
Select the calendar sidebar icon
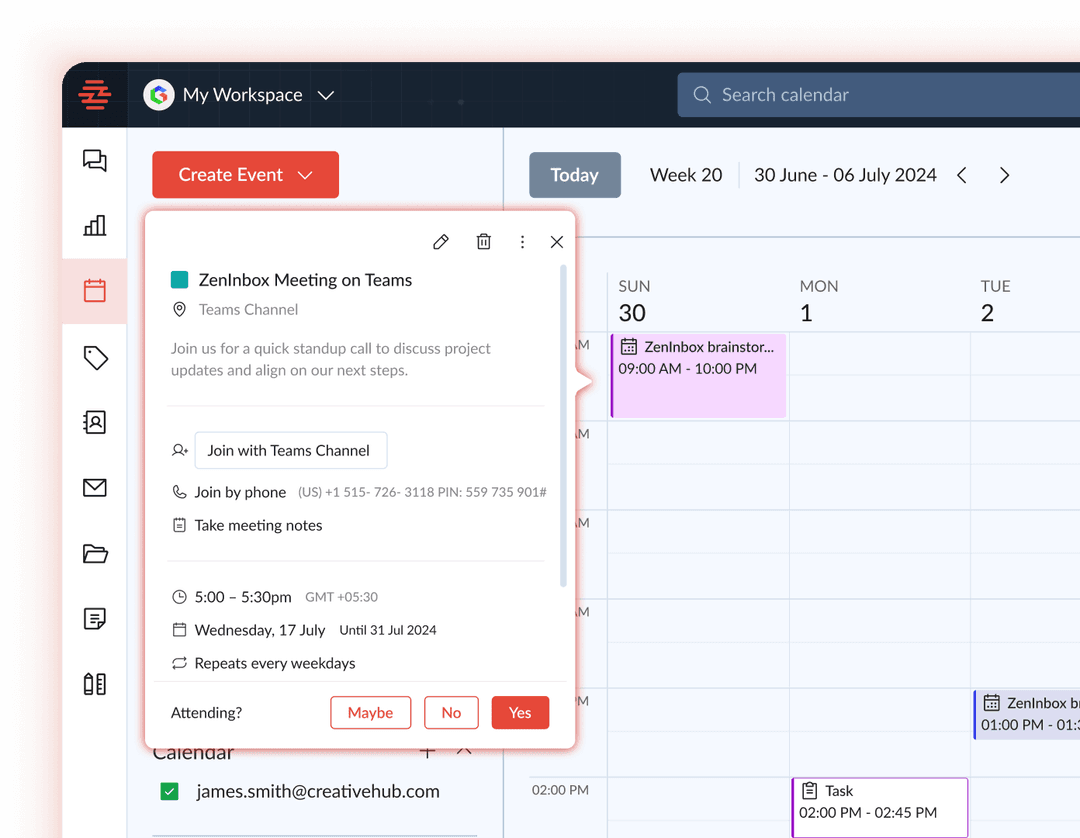(x=94, y=291)
